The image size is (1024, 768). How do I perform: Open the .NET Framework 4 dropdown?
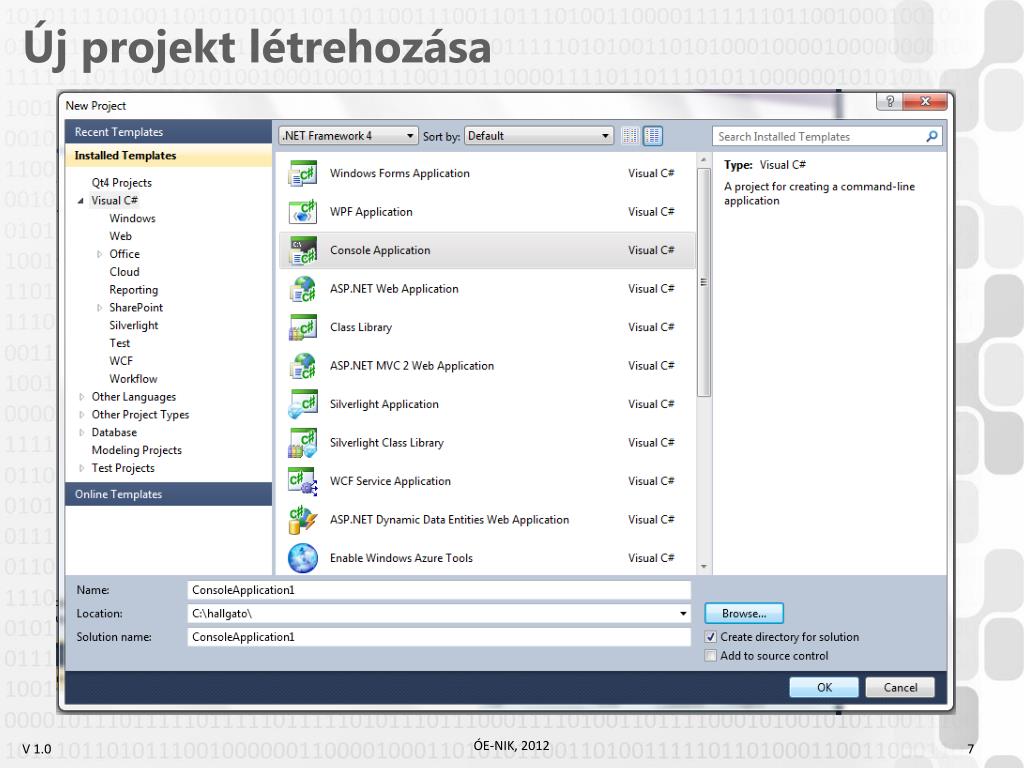348,136
